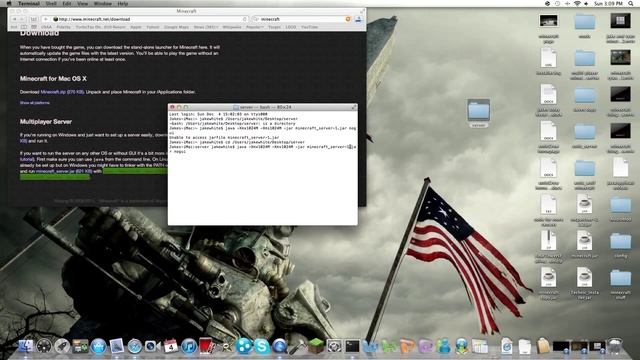Launch Safari from the Dock

click(134, 346)
